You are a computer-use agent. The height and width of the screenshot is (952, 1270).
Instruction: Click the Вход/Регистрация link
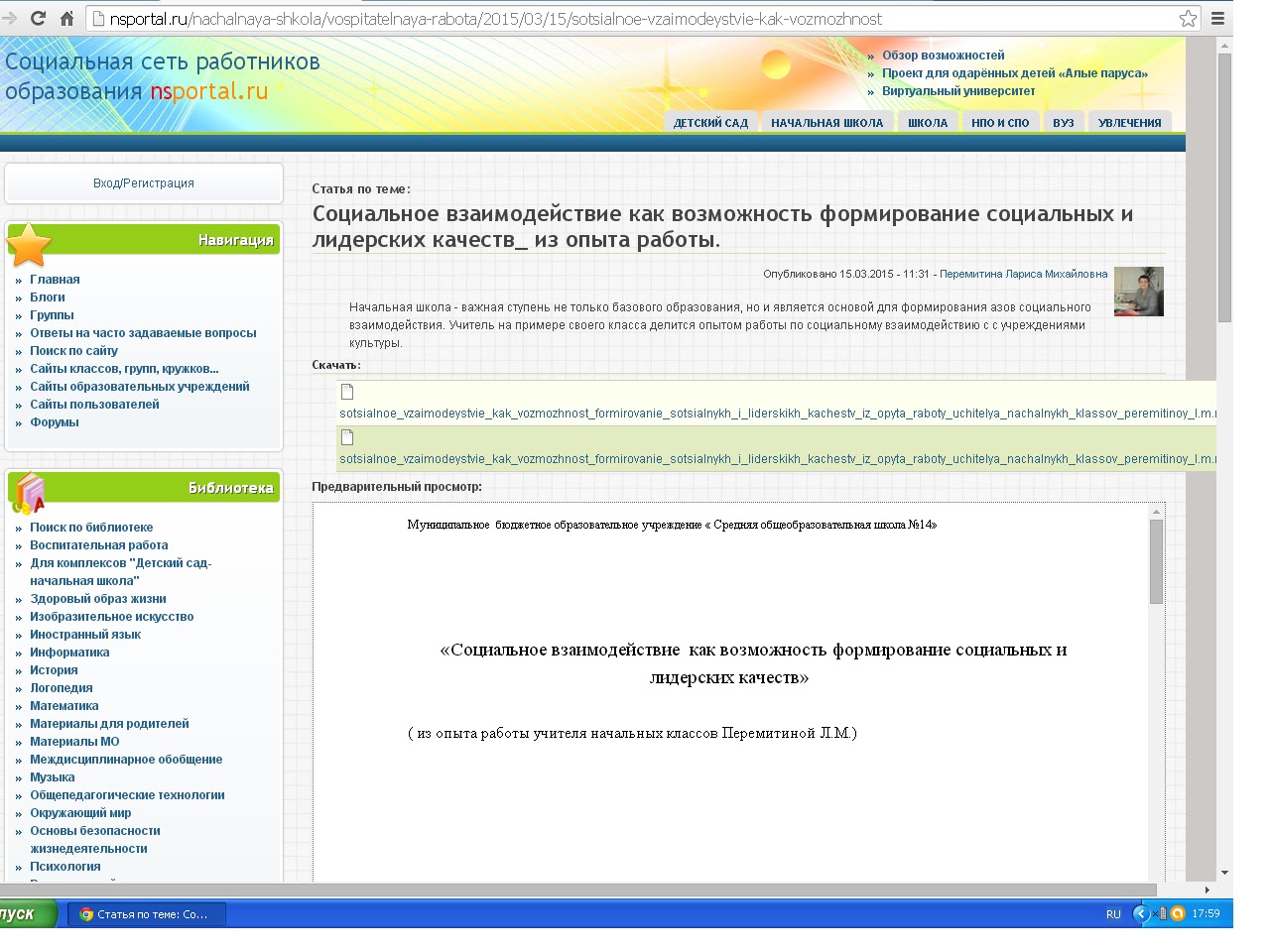click(144, 183)
